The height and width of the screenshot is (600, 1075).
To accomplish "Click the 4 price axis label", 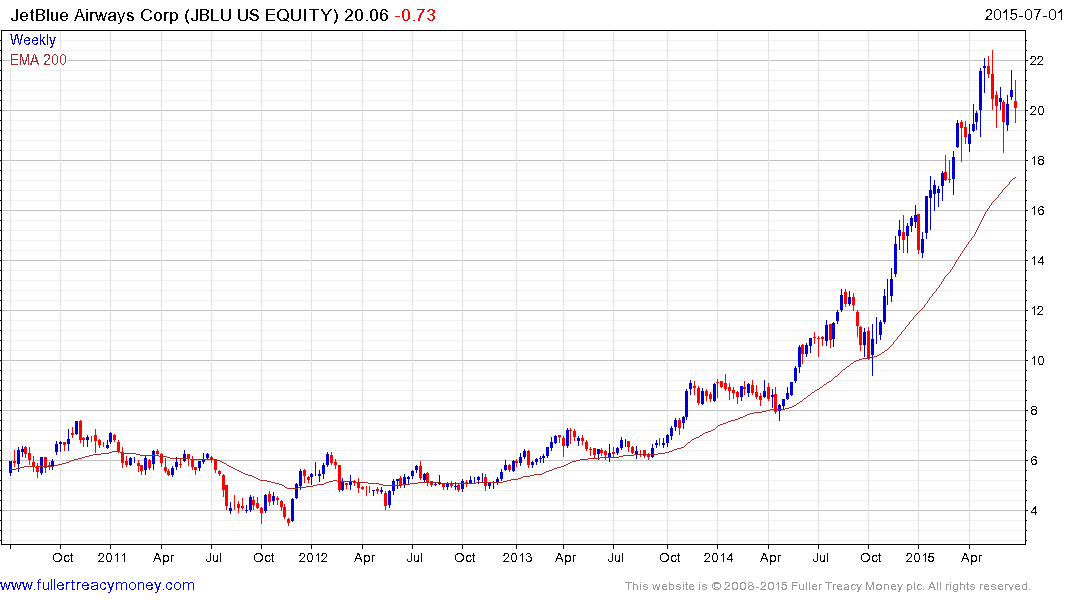I will 1035,512.
